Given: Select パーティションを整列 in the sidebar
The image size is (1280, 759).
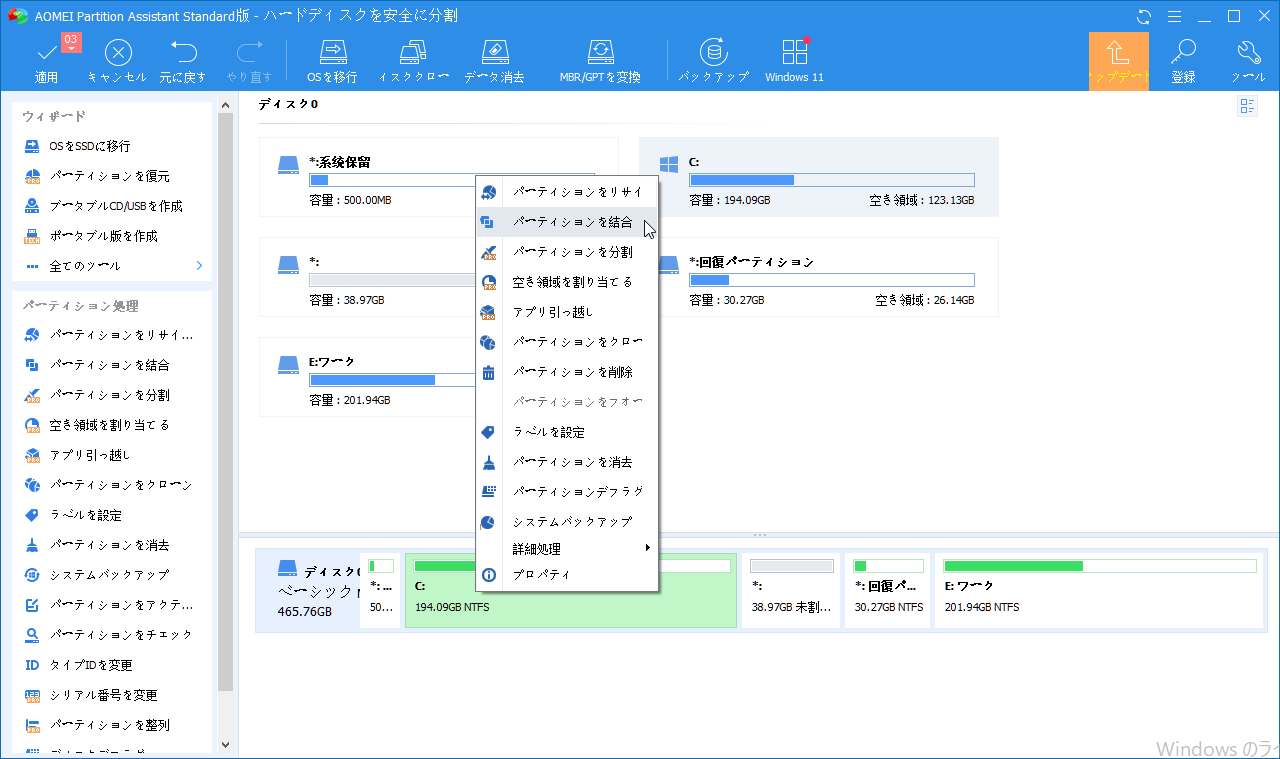Looking at the screenshot, I should tap(110, 725).
